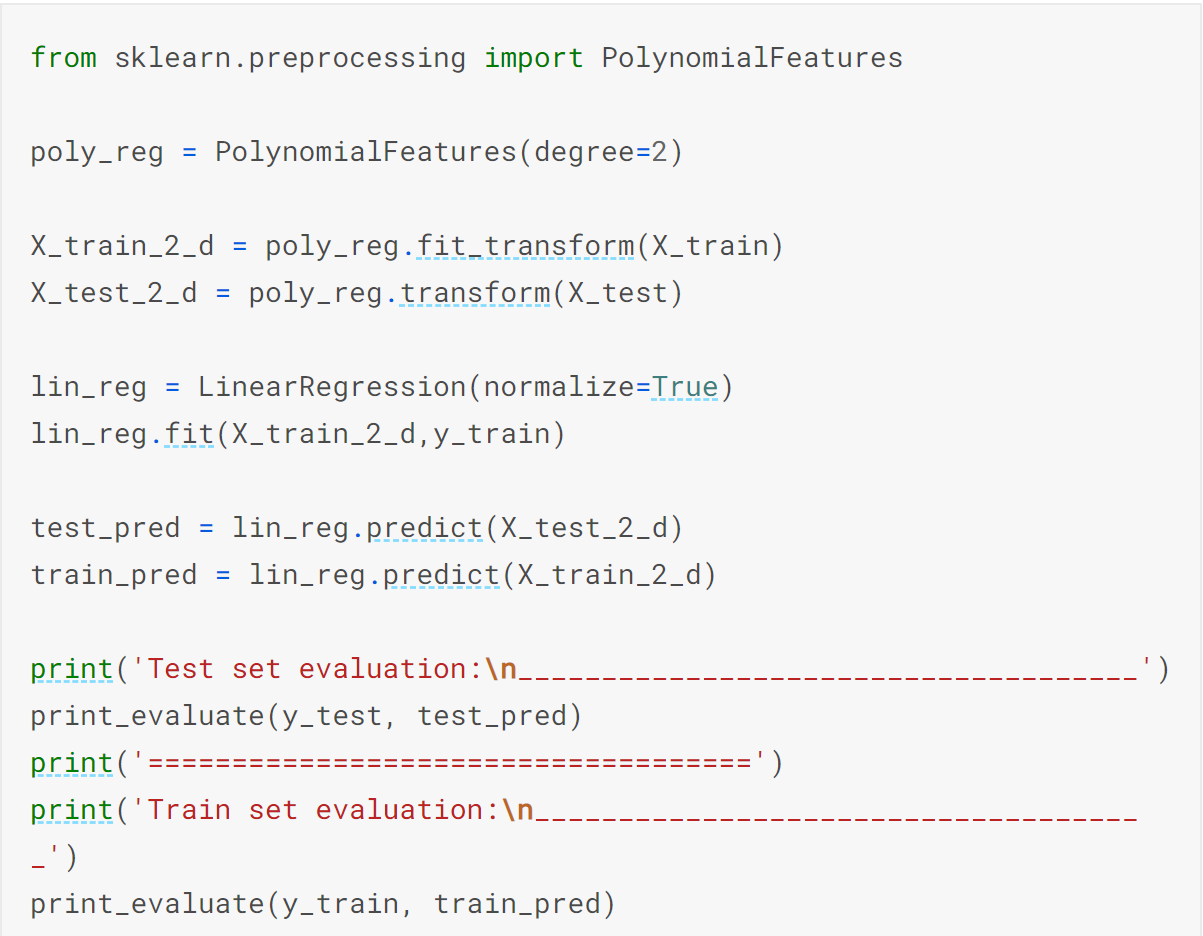Click the first underlined print keyword
Image resolution: width=1203 pixels, height=936 pixels.
coord(72,669)
